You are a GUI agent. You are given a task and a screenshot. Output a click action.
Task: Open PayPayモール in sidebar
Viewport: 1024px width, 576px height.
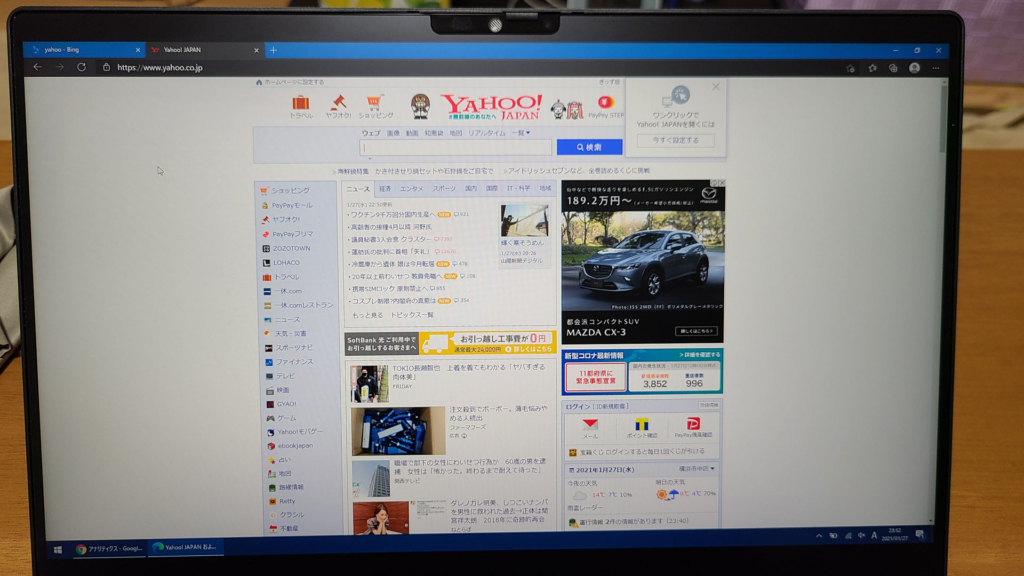click(x=292, y=205)
